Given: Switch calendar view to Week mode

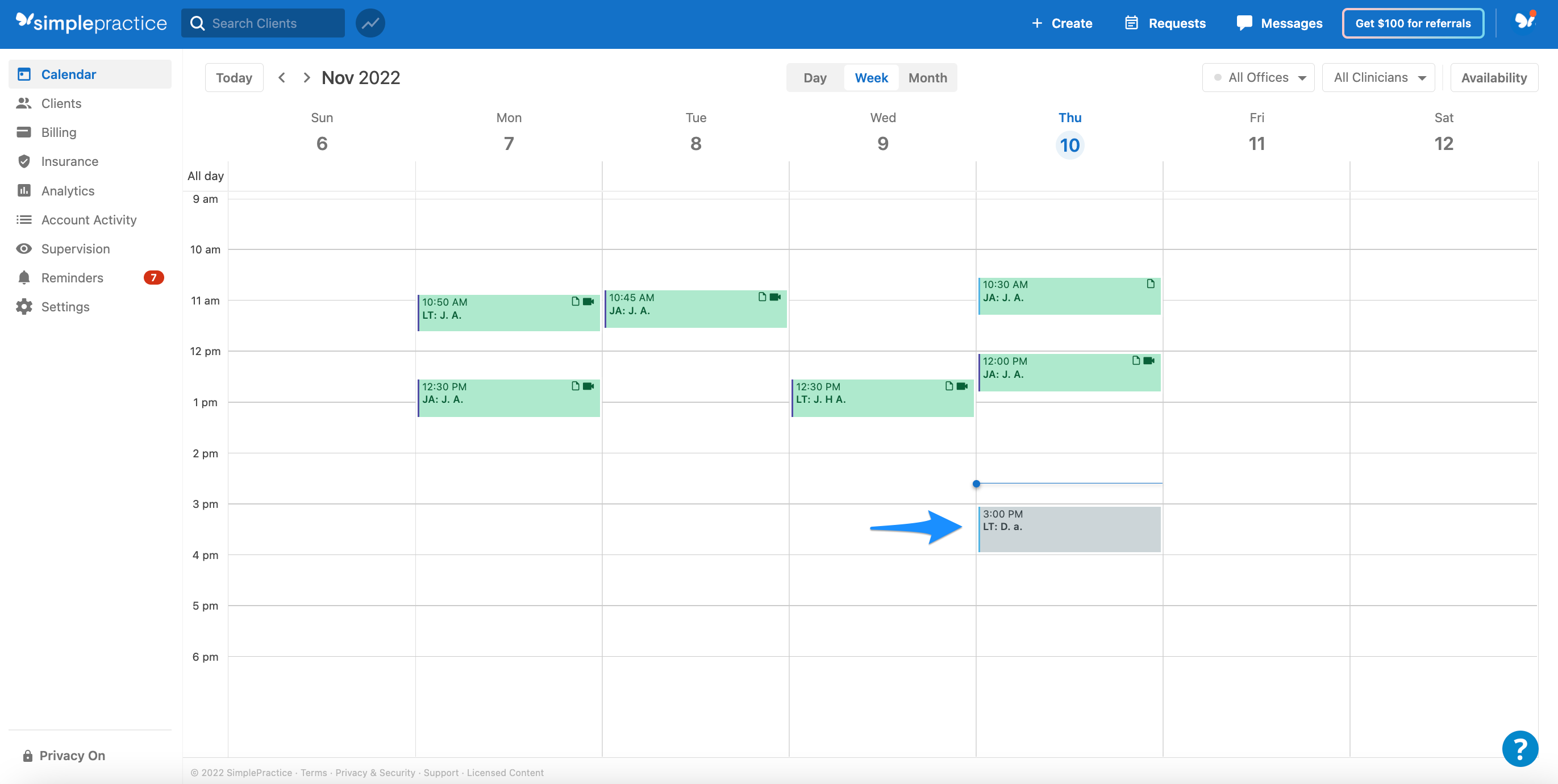Looking at the screenshot, I should [871, 77].
